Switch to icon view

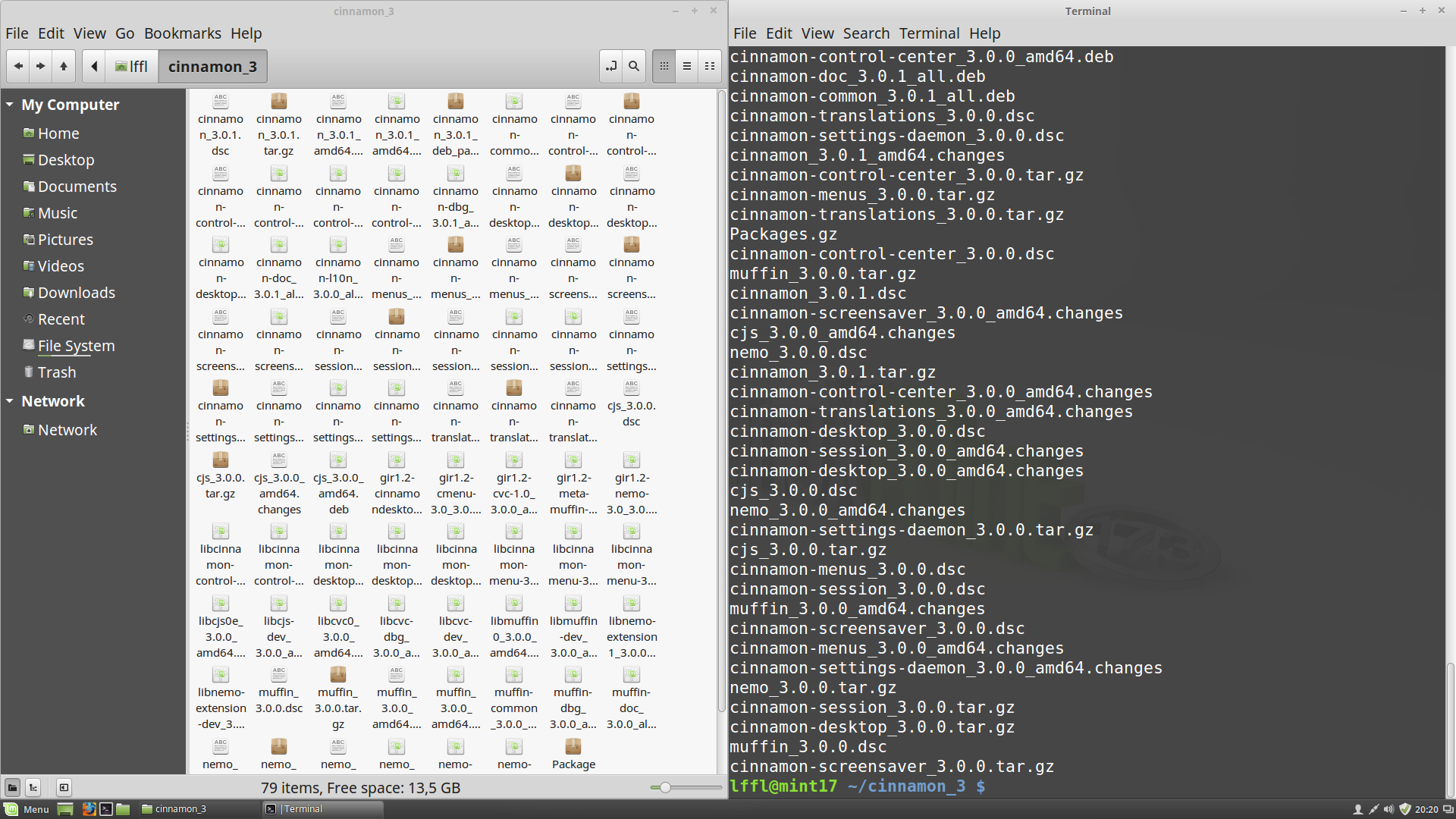pyautogui.click(x=664, y=67)
